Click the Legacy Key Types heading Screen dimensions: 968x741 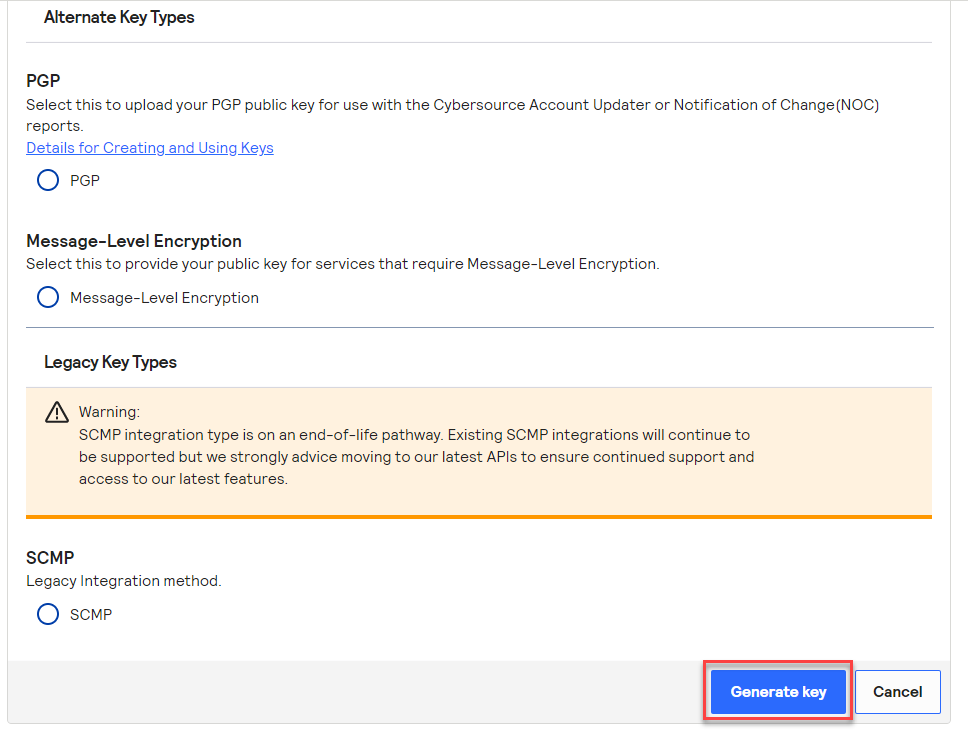110,362
